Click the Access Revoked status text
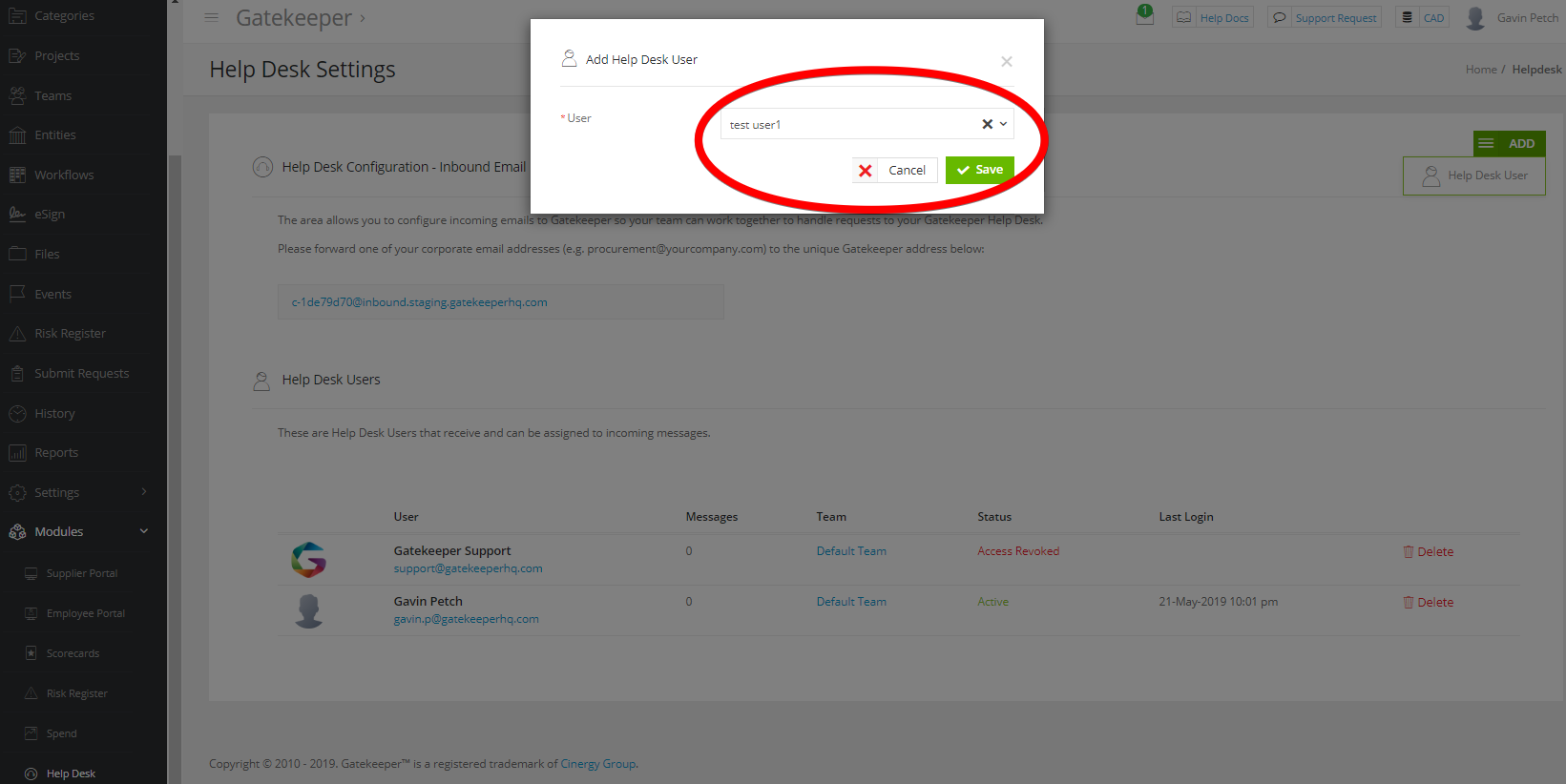The width and height of the screenshot is (1566, 784). coord(1018,551)
